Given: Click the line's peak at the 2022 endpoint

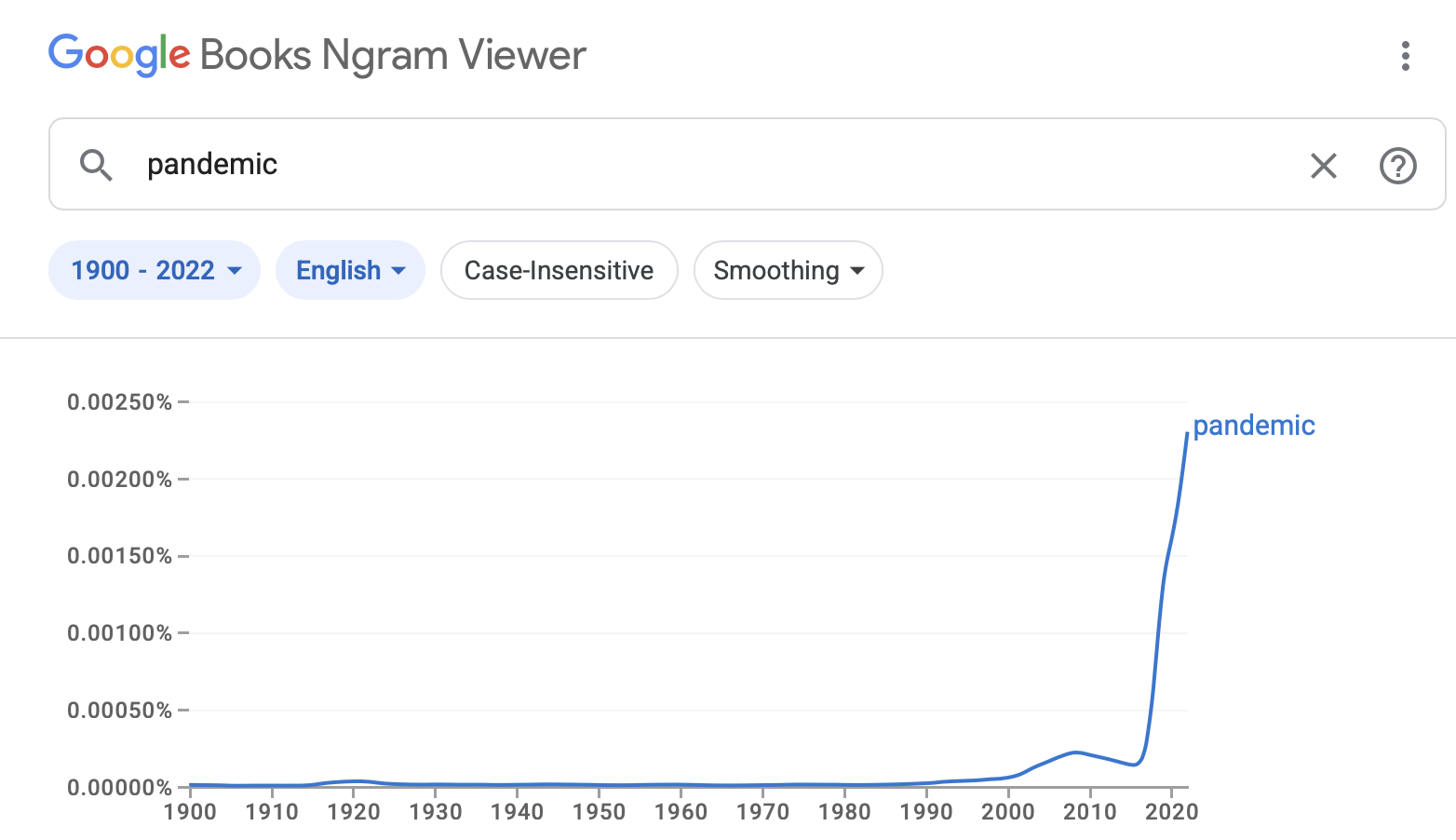Looking at the screenshot, I should 1186,435.
